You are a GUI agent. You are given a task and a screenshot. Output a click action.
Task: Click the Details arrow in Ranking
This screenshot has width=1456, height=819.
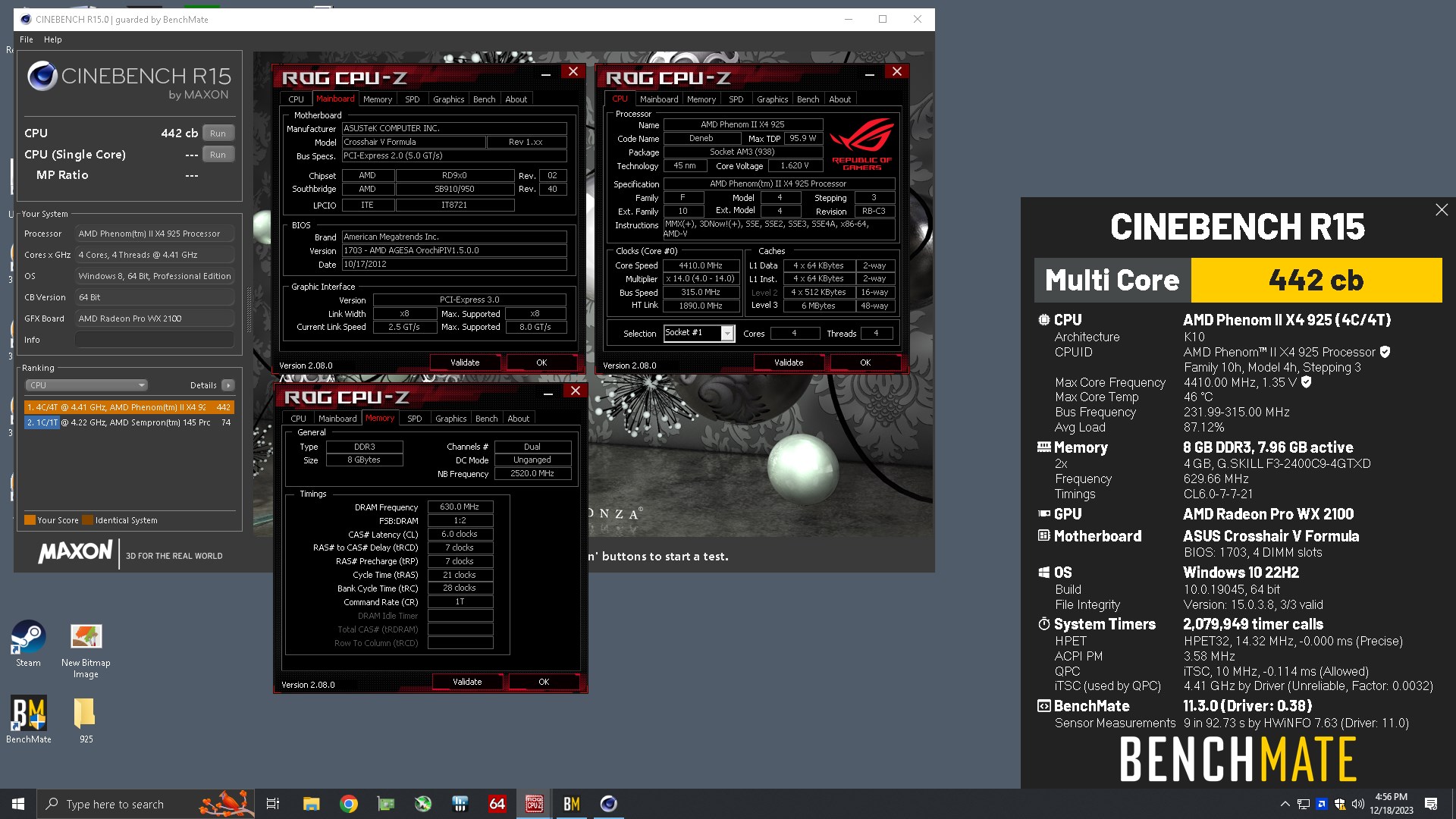[x=227, y=385]
